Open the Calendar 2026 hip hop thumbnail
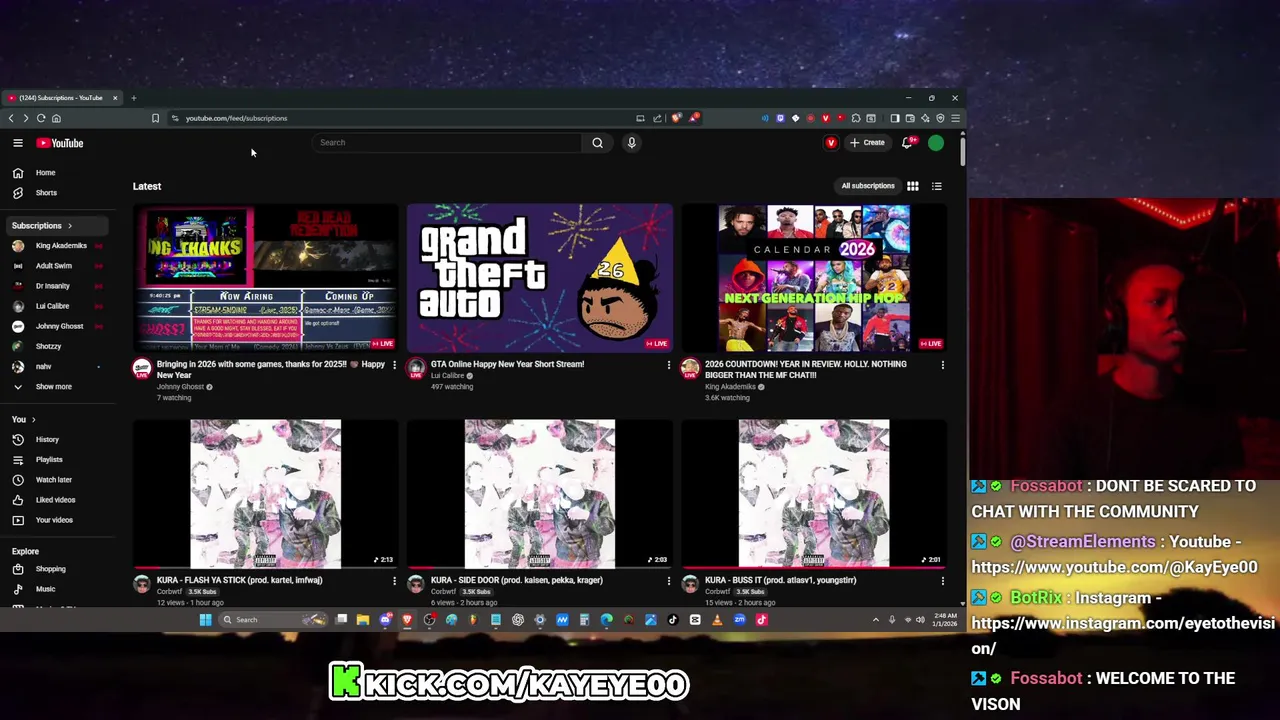Screen dimensions: 1280x720 point(814,278)
